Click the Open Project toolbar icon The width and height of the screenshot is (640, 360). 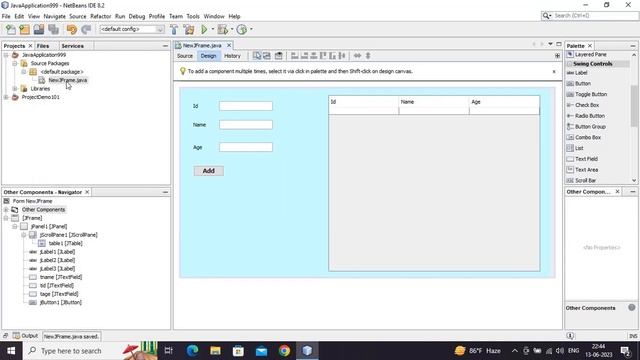(x=39, y=29)
